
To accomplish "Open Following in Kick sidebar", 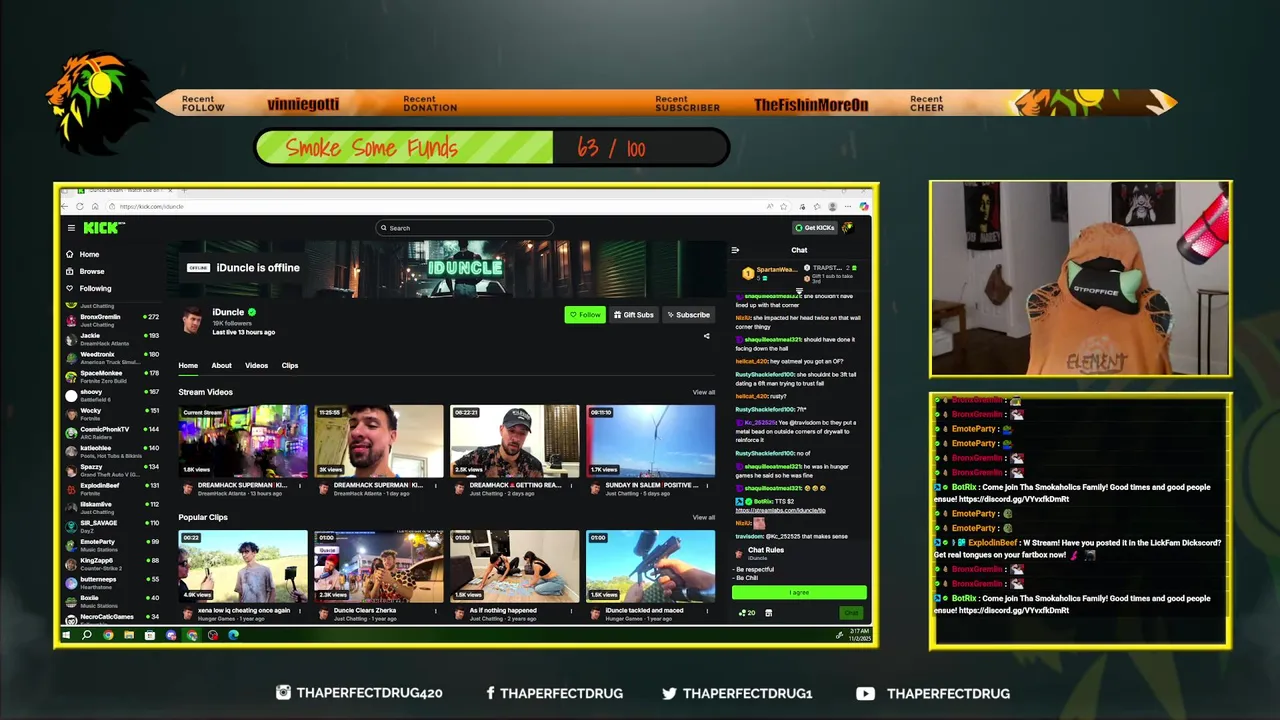I will tap(88, 288).
